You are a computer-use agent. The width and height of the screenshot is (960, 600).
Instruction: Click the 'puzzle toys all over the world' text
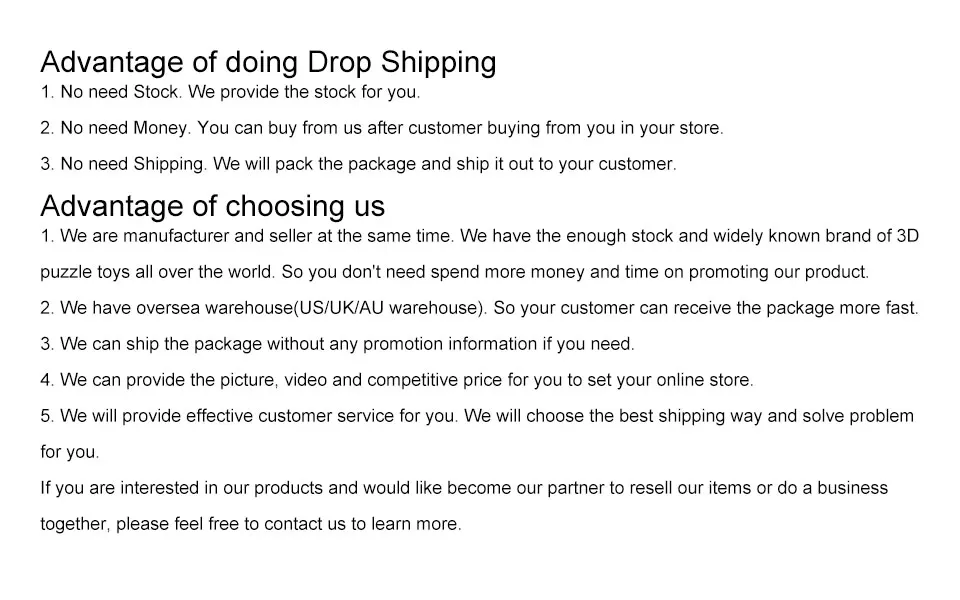[x=157, y=272]
